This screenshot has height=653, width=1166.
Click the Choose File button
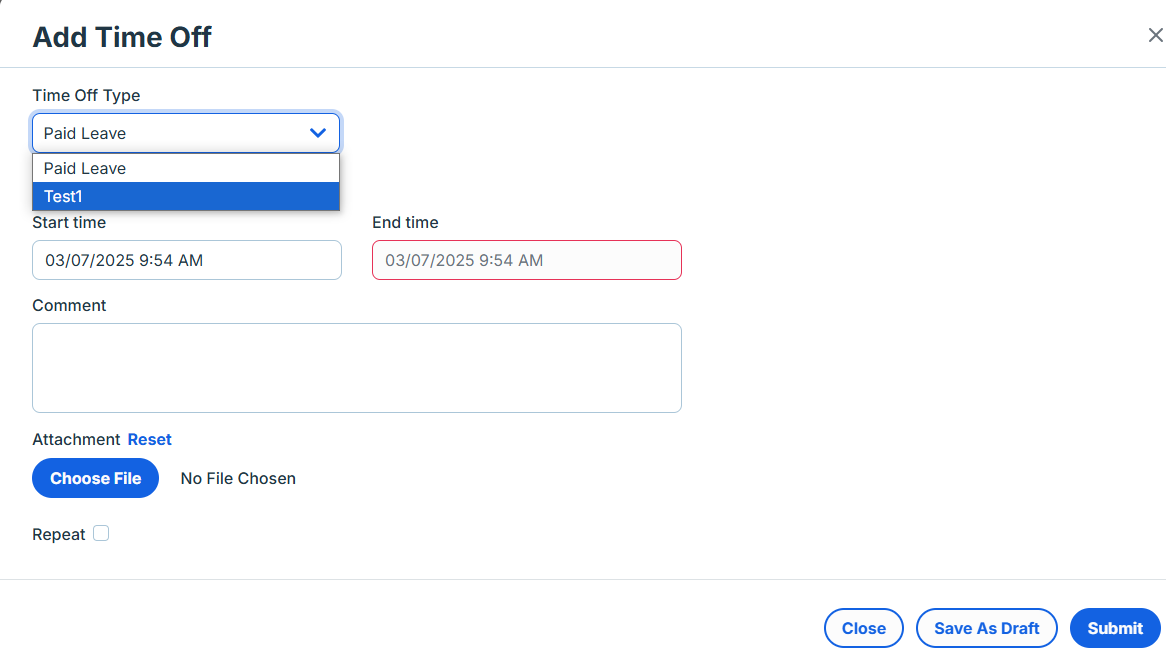pyautogui.click(x=95, y=478)
